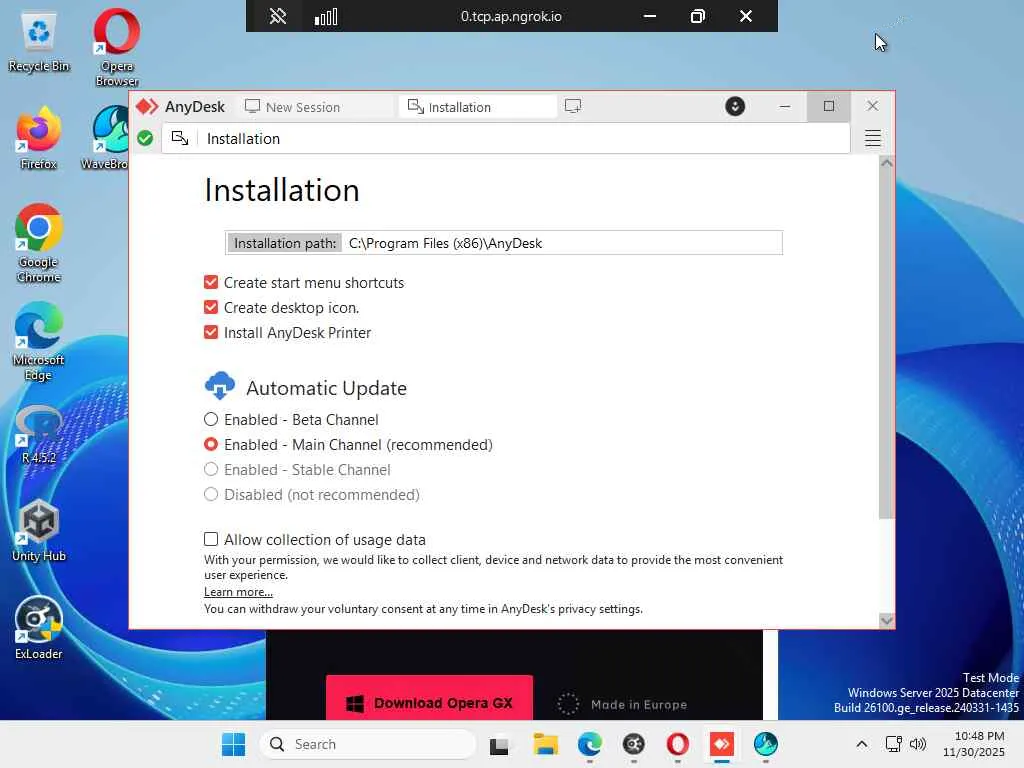The width and height of the screenshot is (1024, 768).
Task: Open Microsoft Edge from the taskbar
Action: [x=590, y=744]
